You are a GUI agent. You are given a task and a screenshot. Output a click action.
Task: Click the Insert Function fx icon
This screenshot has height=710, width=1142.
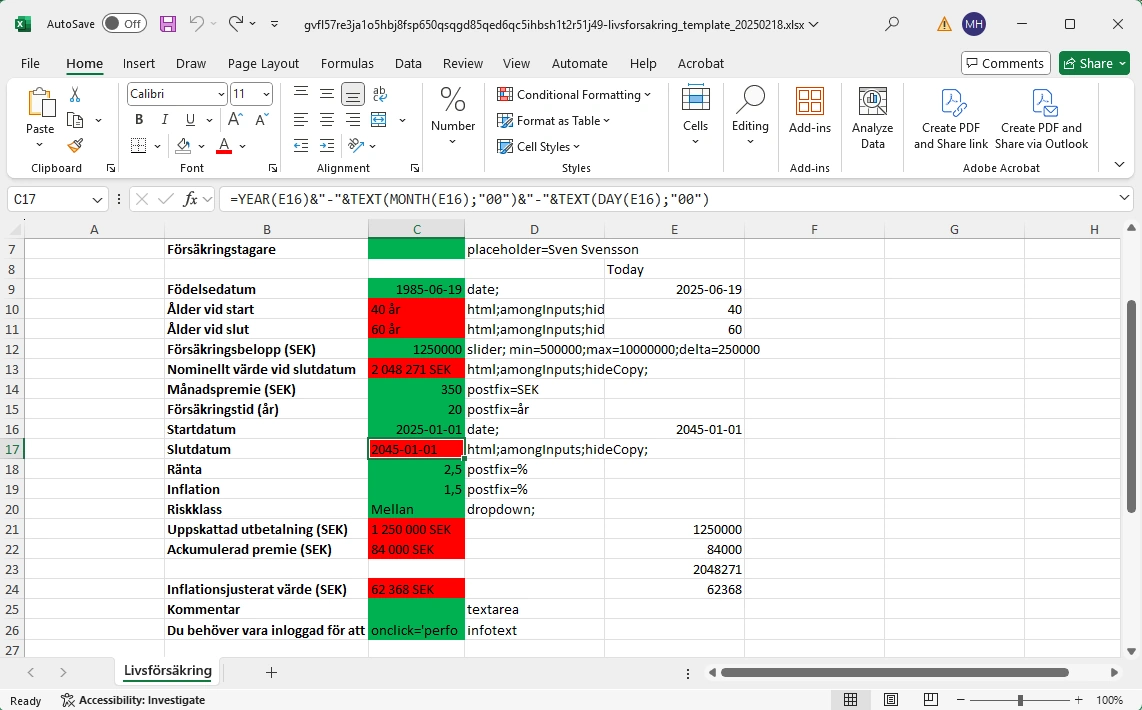click(x=190, y=199)
